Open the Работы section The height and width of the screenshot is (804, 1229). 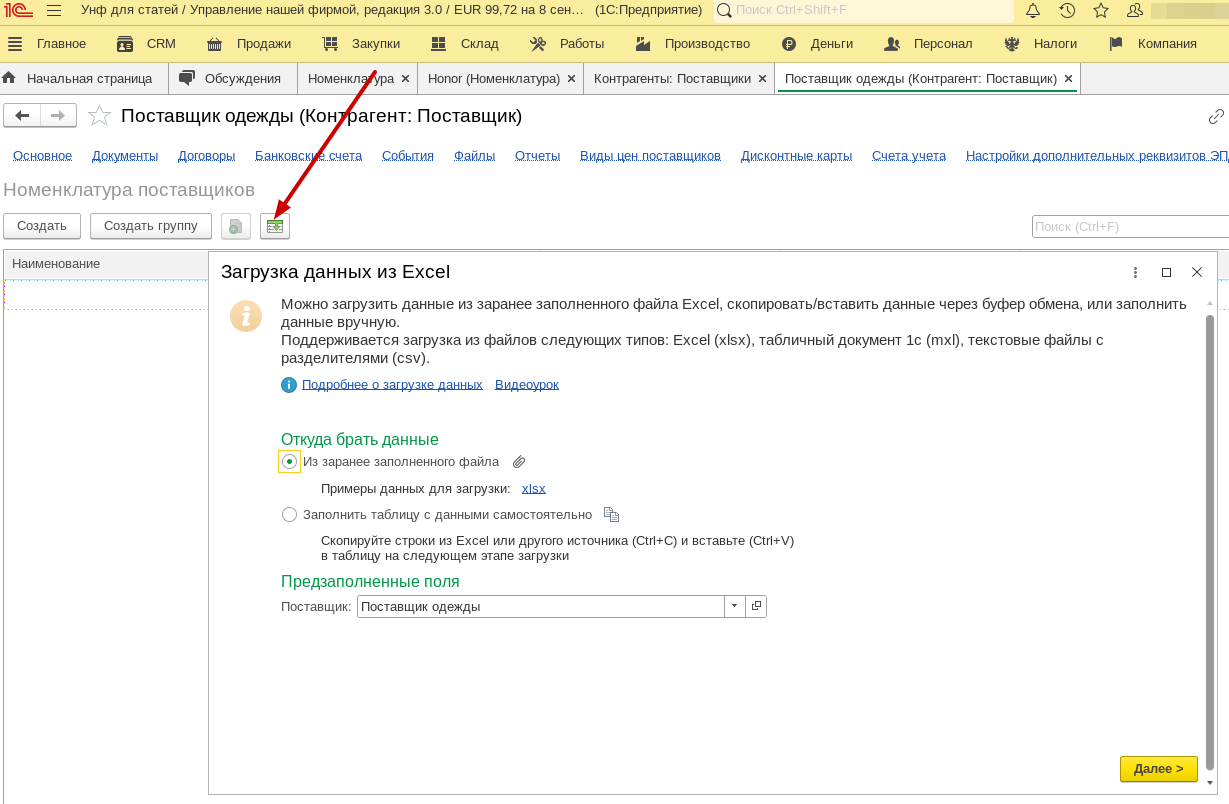coord(567,44)
